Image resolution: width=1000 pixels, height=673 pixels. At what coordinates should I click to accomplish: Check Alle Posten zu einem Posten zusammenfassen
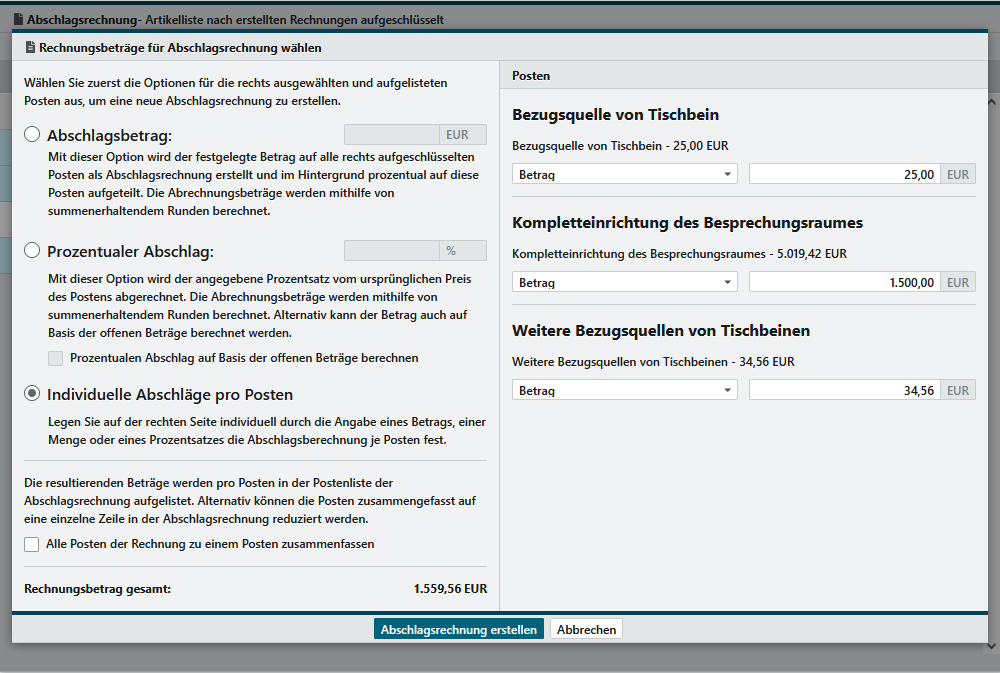tap(32, 544)
